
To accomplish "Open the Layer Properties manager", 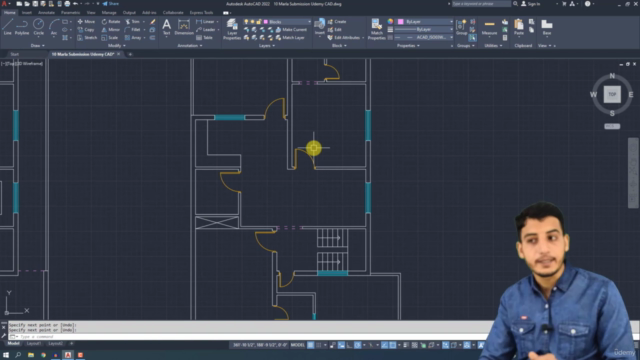I will pyautogui.click(x=232, y=29).
